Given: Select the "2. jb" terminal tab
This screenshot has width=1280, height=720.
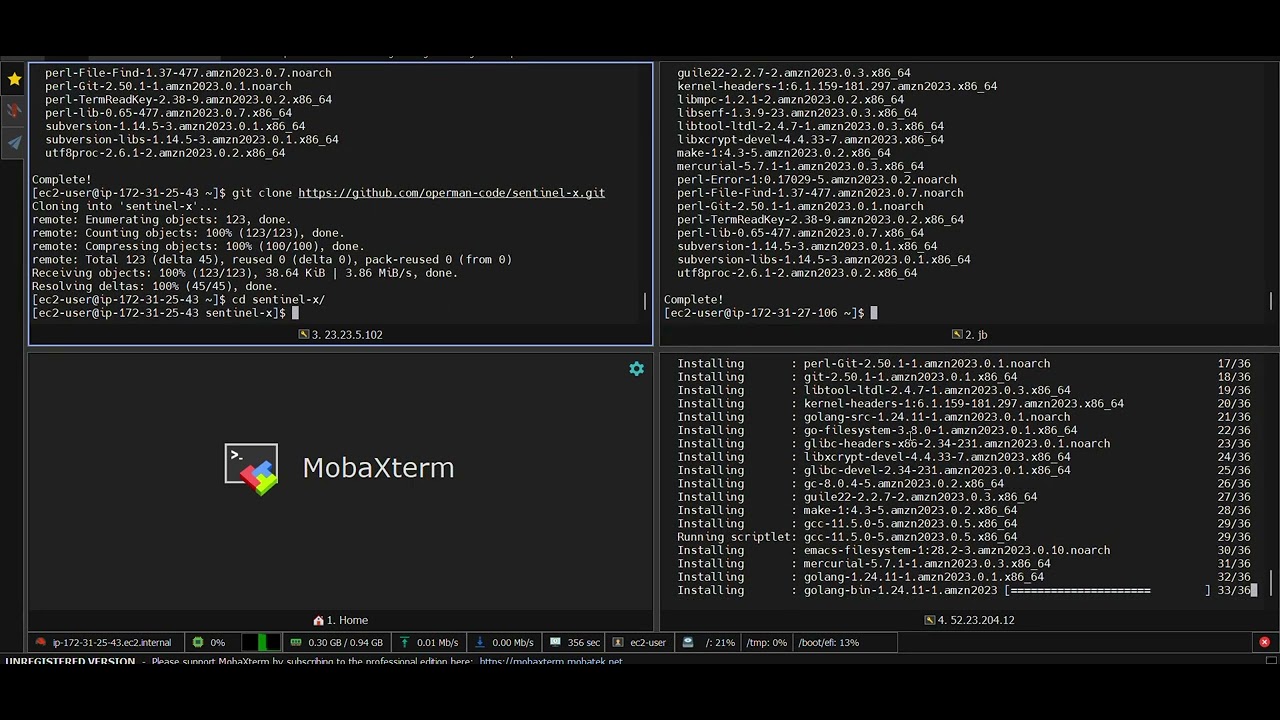Looking at the screenshot, I should pyautogui.click(x=969, y=335).
